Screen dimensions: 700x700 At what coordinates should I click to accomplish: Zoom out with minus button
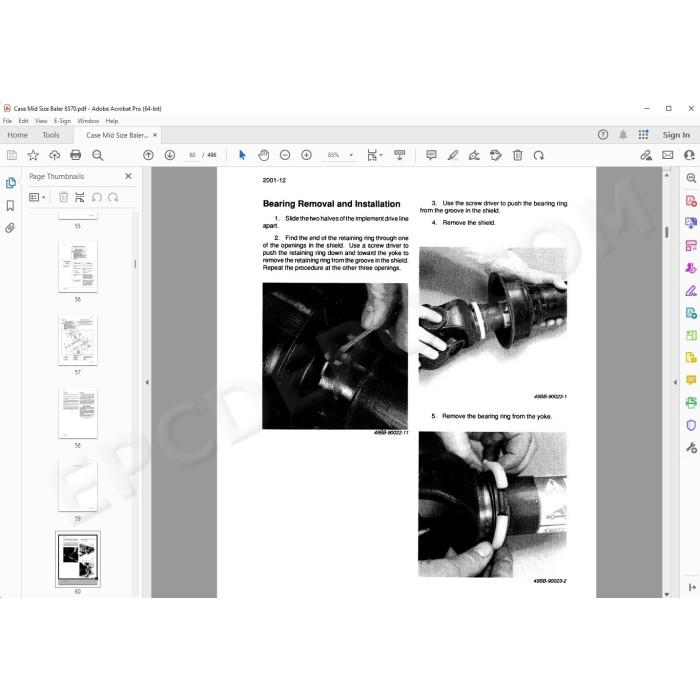tap(285, 155)
